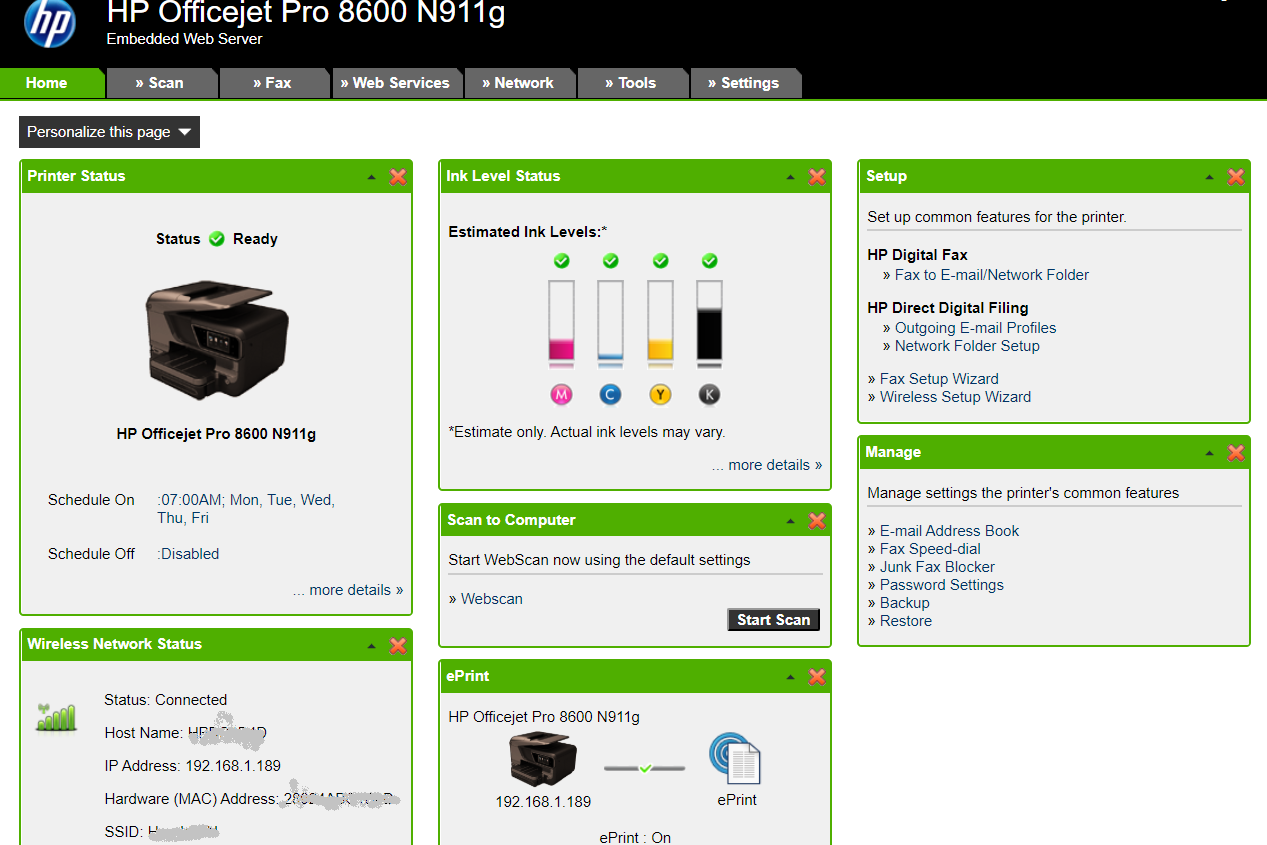The width and height of the screenshot is (1267, 845).
Task: Close the Scan to Computer panel
Action: [817, 521]
